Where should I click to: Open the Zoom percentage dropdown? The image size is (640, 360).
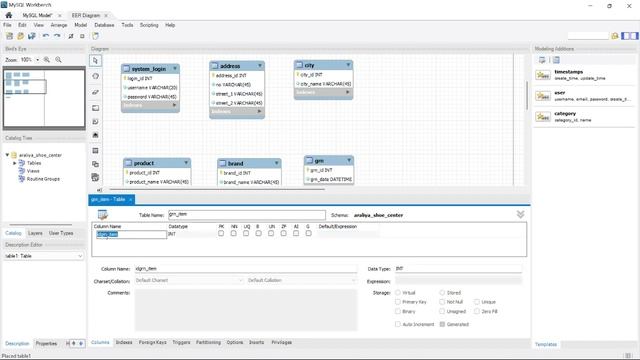click(38, 60)
